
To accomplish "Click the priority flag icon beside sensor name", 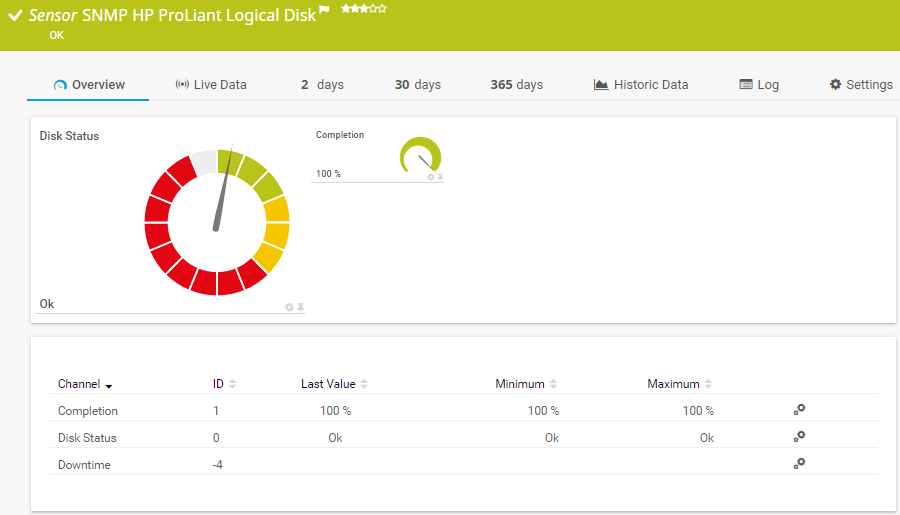I will coord(324,11).
